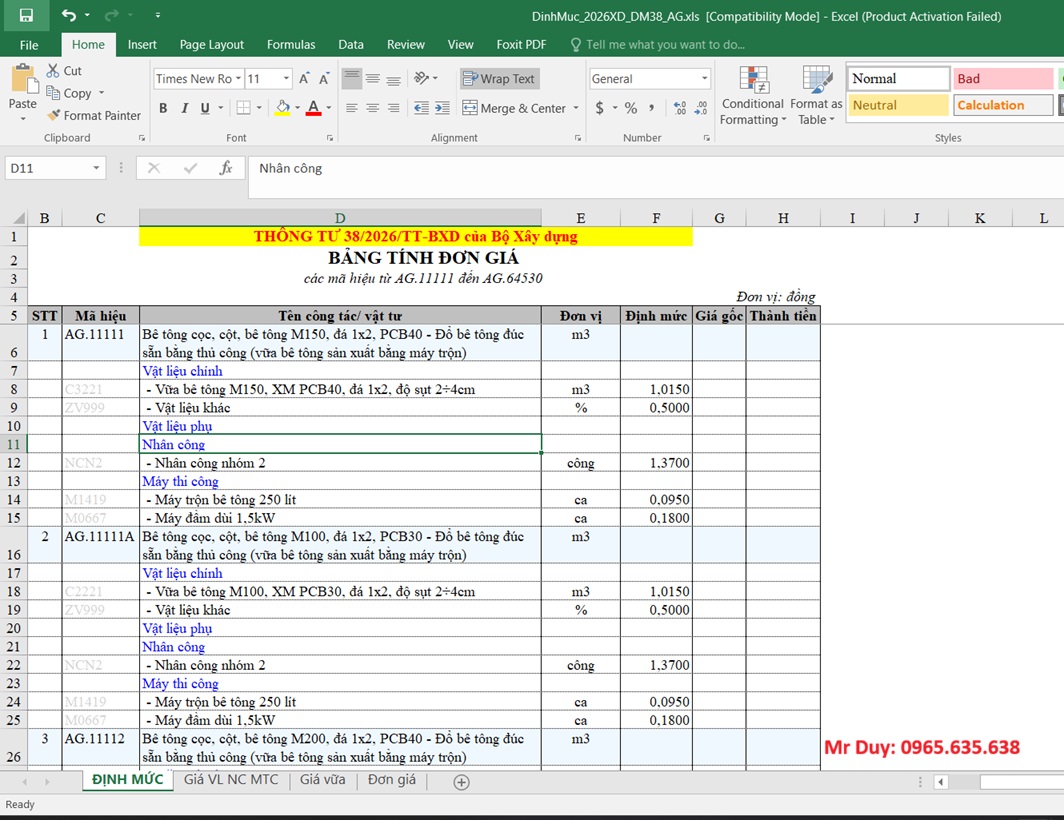Open the File menu
Viewport: 1064px width, 820px height.
29,45
